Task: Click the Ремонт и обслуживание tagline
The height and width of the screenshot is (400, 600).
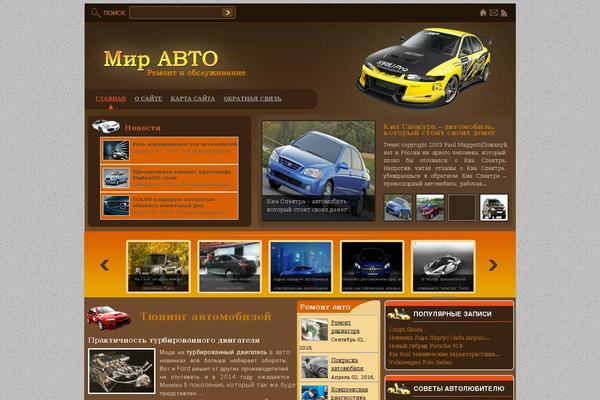Action: 196,73
